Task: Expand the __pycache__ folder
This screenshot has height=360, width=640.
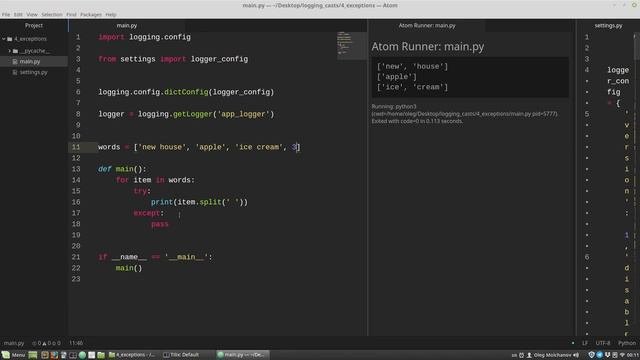Action: [9, 51]
